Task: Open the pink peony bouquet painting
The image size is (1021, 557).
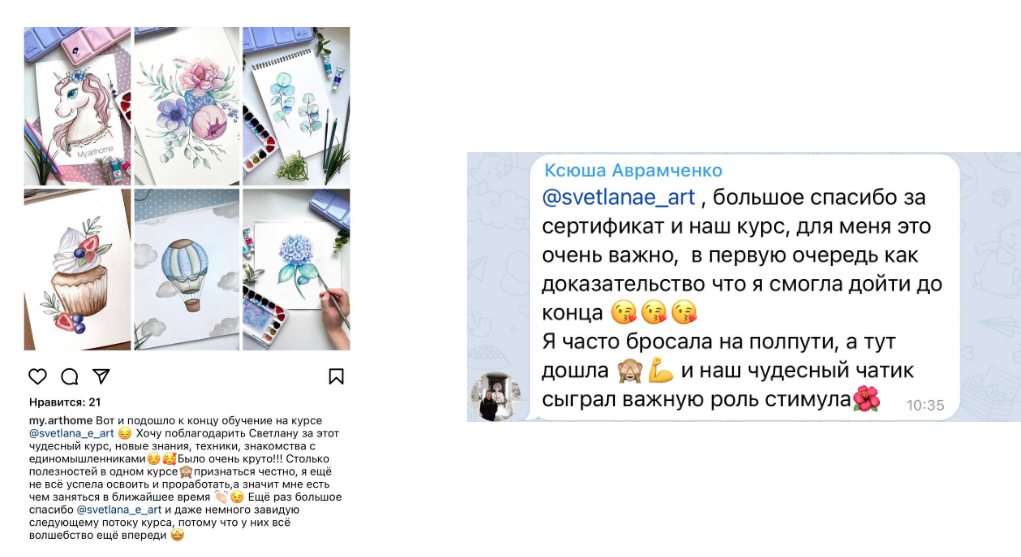Action: click(x=187, y=106)
